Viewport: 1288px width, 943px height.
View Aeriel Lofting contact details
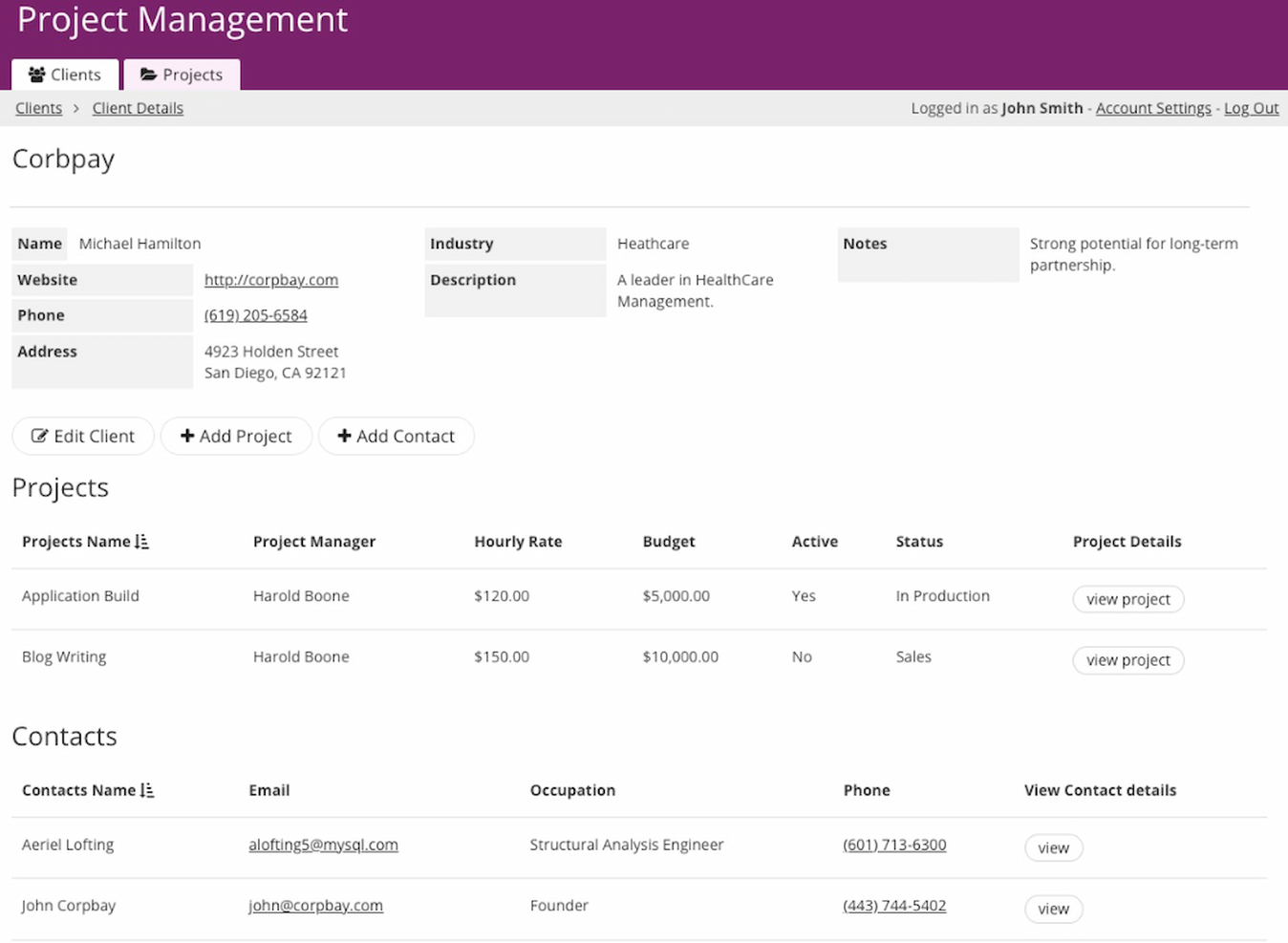point(1053,847)
